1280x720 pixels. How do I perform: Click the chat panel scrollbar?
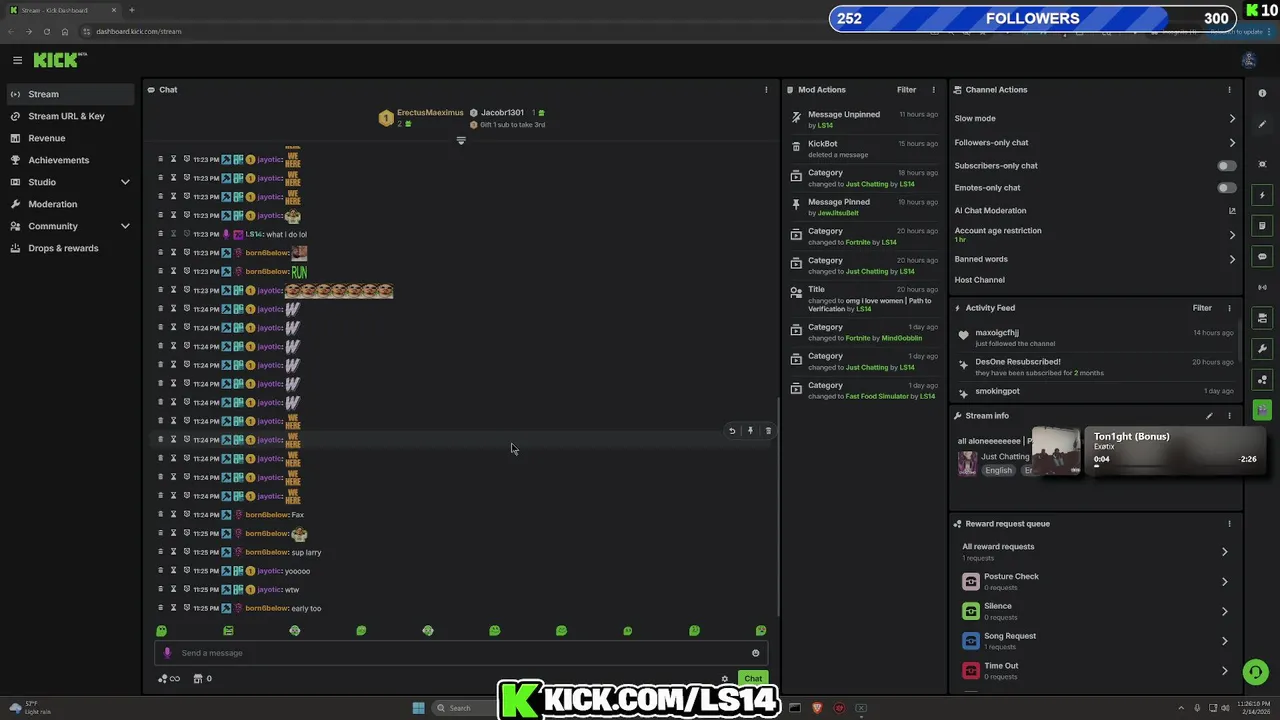[x=778, y=505]
